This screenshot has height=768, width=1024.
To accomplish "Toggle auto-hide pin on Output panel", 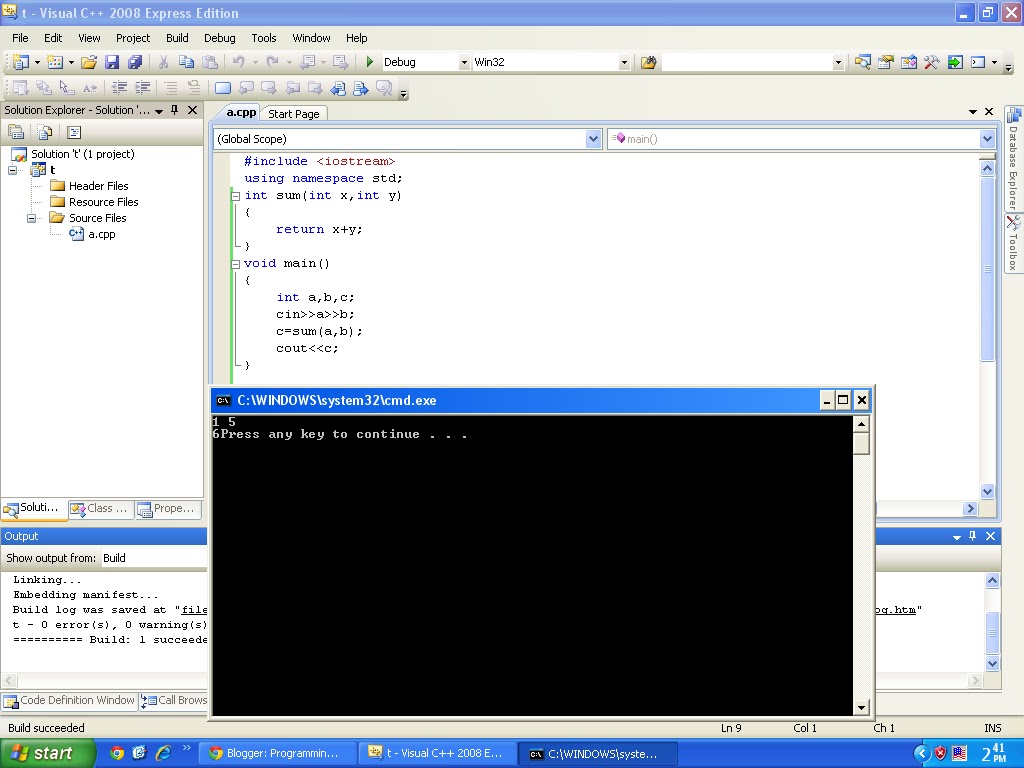I will click(x=972, y=536).
